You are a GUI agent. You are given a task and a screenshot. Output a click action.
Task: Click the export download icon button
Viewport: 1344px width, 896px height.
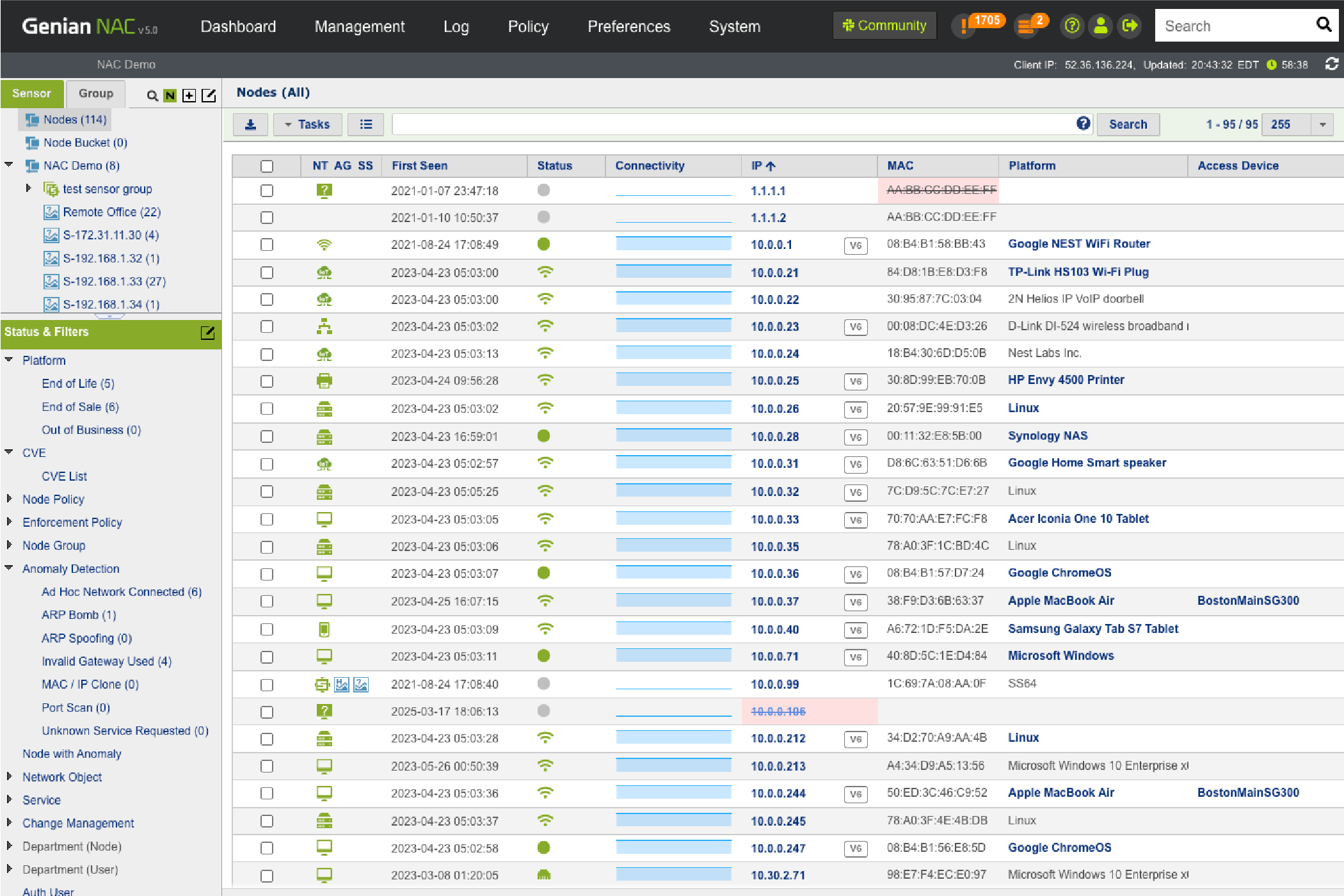[250, 124]
